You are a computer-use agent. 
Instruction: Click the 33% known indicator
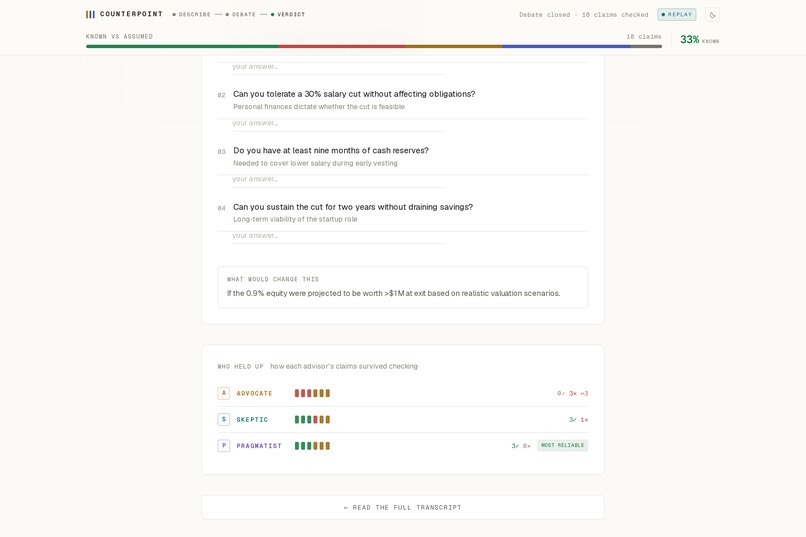coord(699,40)
